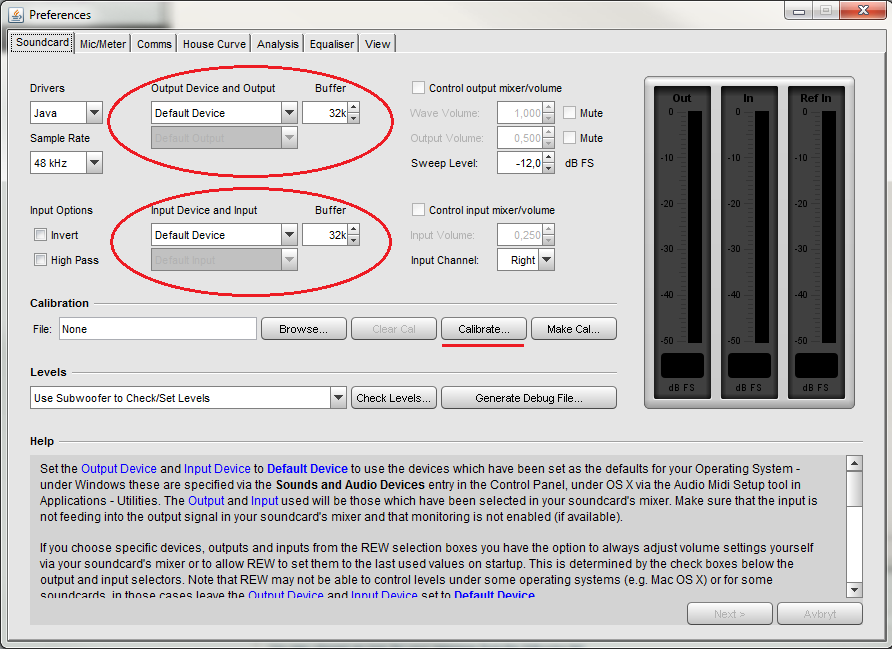Check the High Pass input option
The width and height of the screenshot is (892, 649).
click(x=40, y=260)
